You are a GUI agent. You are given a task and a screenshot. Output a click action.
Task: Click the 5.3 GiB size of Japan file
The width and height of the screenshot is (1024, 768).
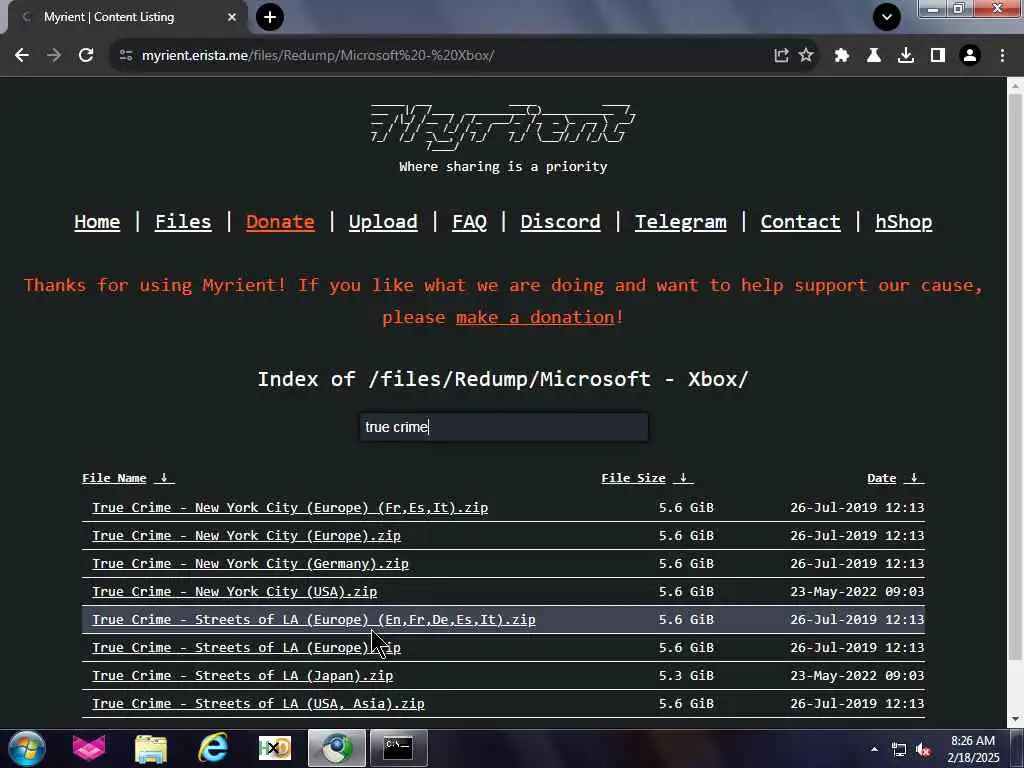click(x=686, y=676)
